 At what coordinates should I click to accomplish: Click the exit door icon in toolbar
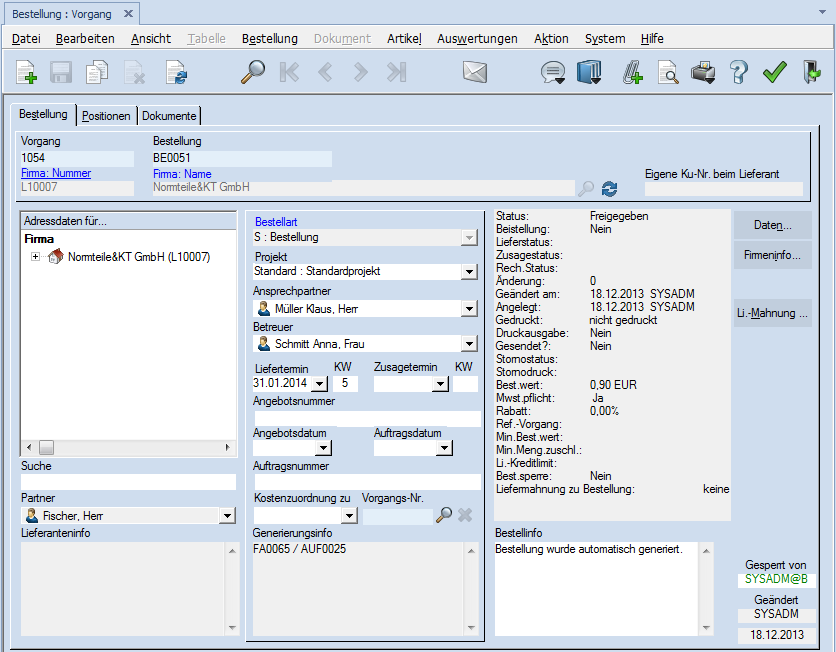(x=811, y=72)
